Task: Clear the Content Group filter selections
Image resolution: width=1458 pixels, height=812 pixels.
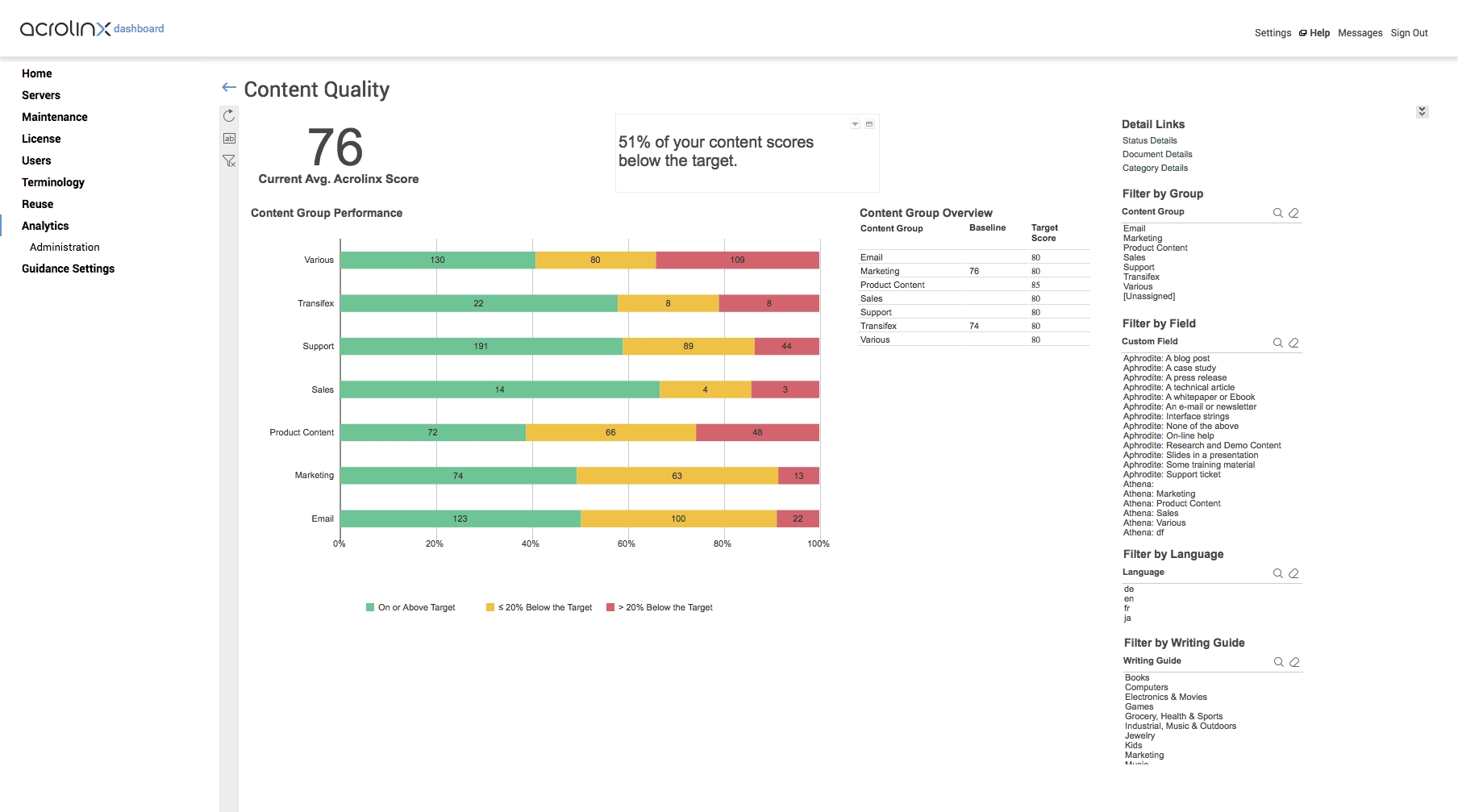Action: pyautogui.click(x=1293, y=213)
